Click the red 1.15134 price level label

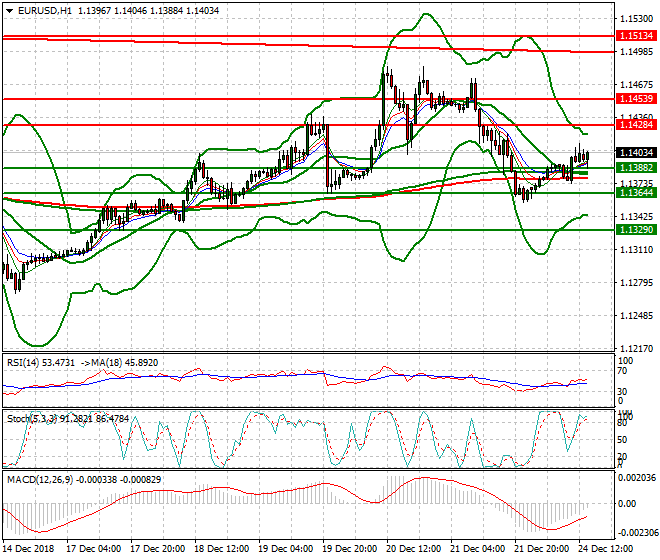click(x=636, y=36)
